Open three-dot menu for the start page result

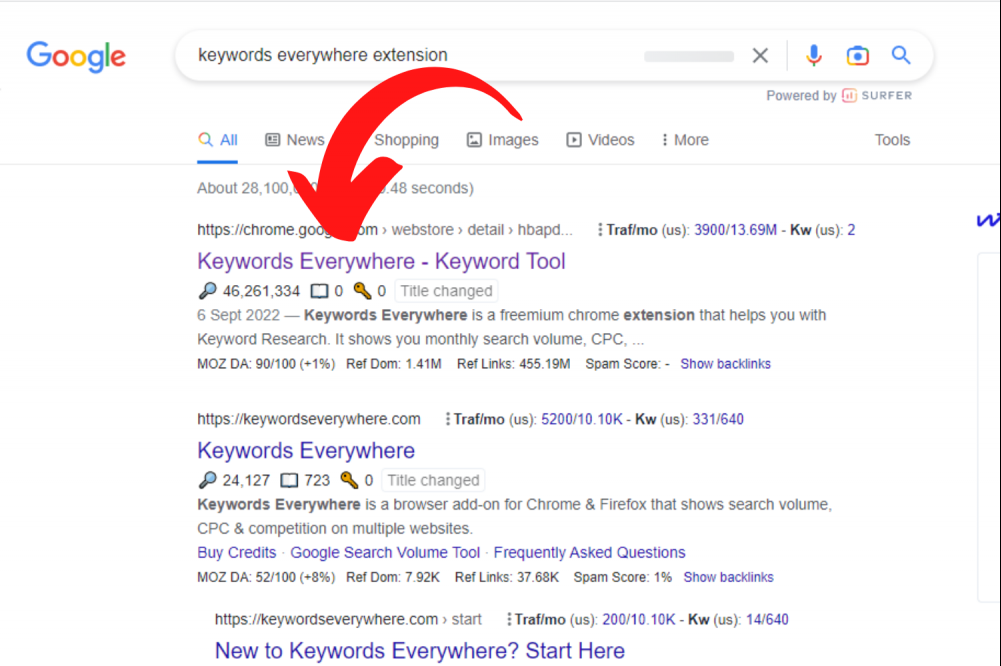509,619
